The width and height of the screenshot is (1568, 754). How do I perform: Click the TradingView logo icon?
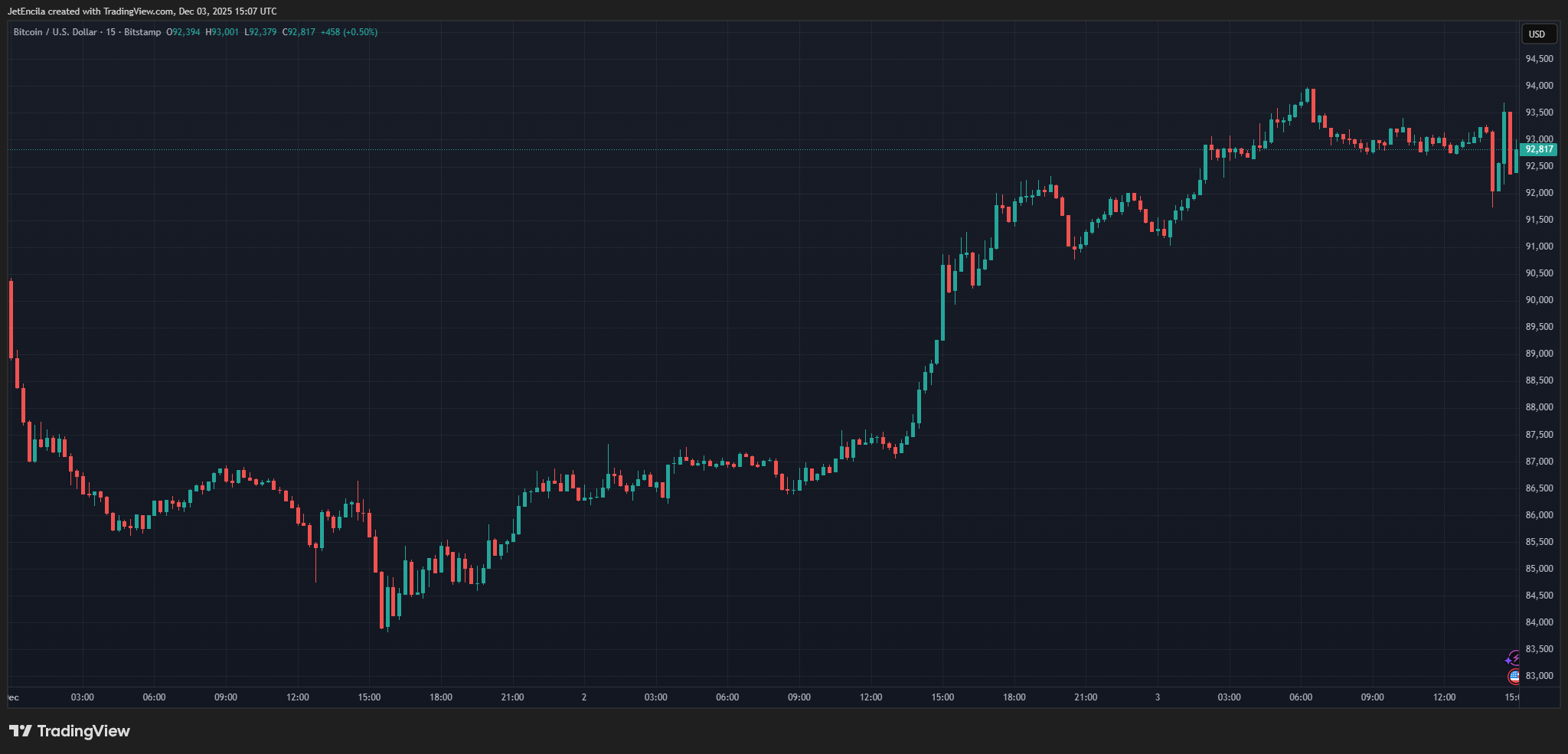point(21,731)
